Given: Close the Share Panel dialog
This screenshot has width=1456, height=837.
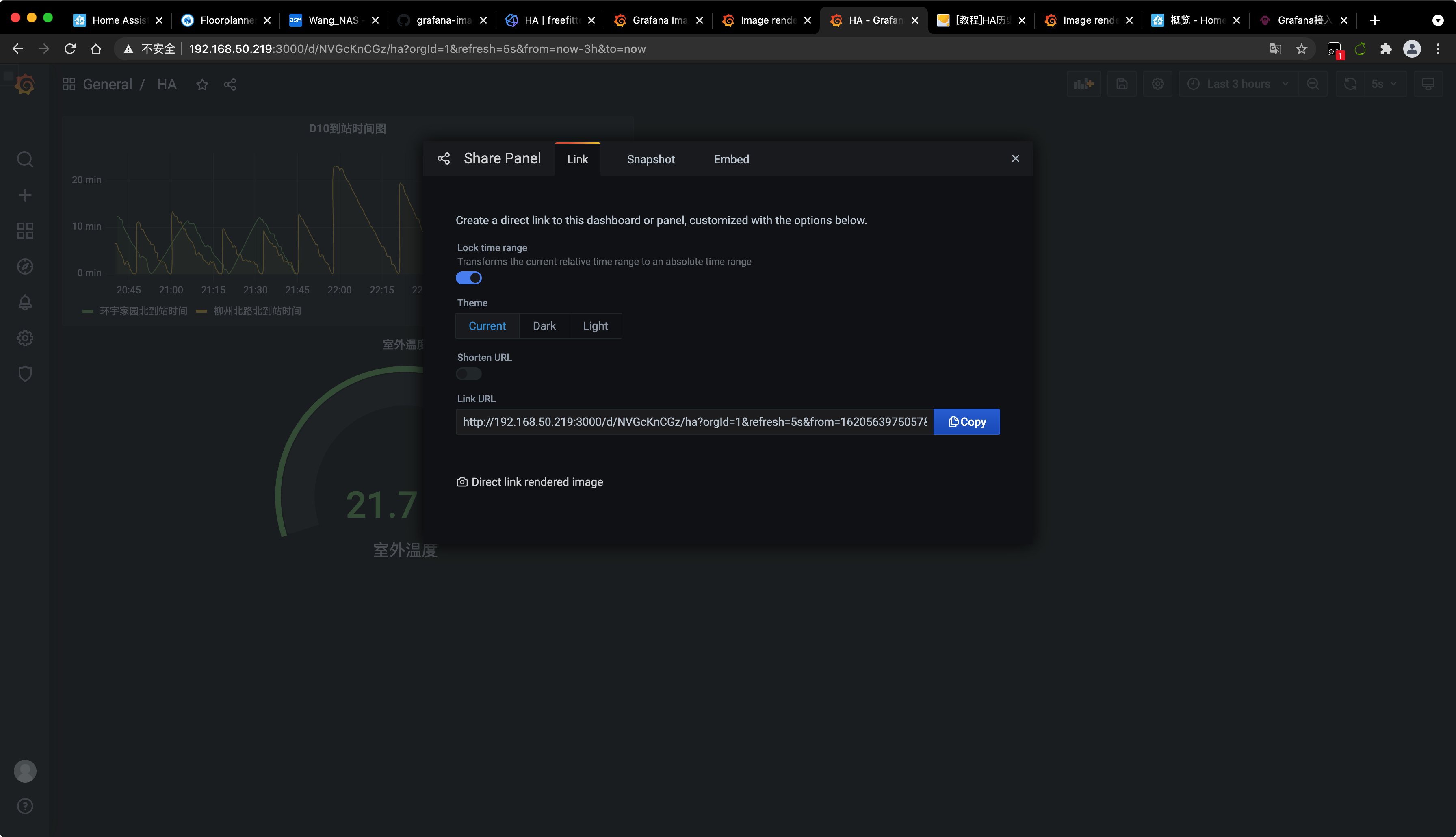Looking at the screenshot, I should [1015, 158].
